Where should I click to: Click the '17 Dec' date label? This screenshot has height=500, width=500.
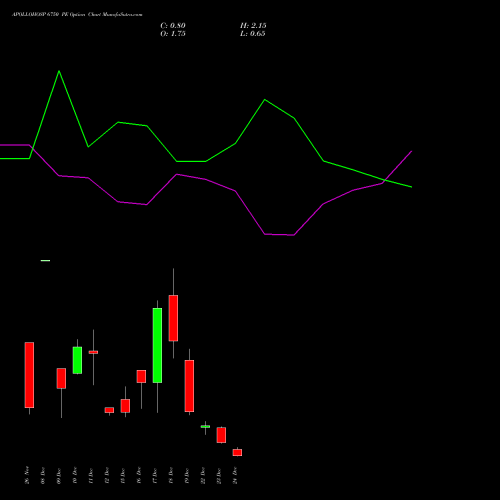(x=155, y=475)
